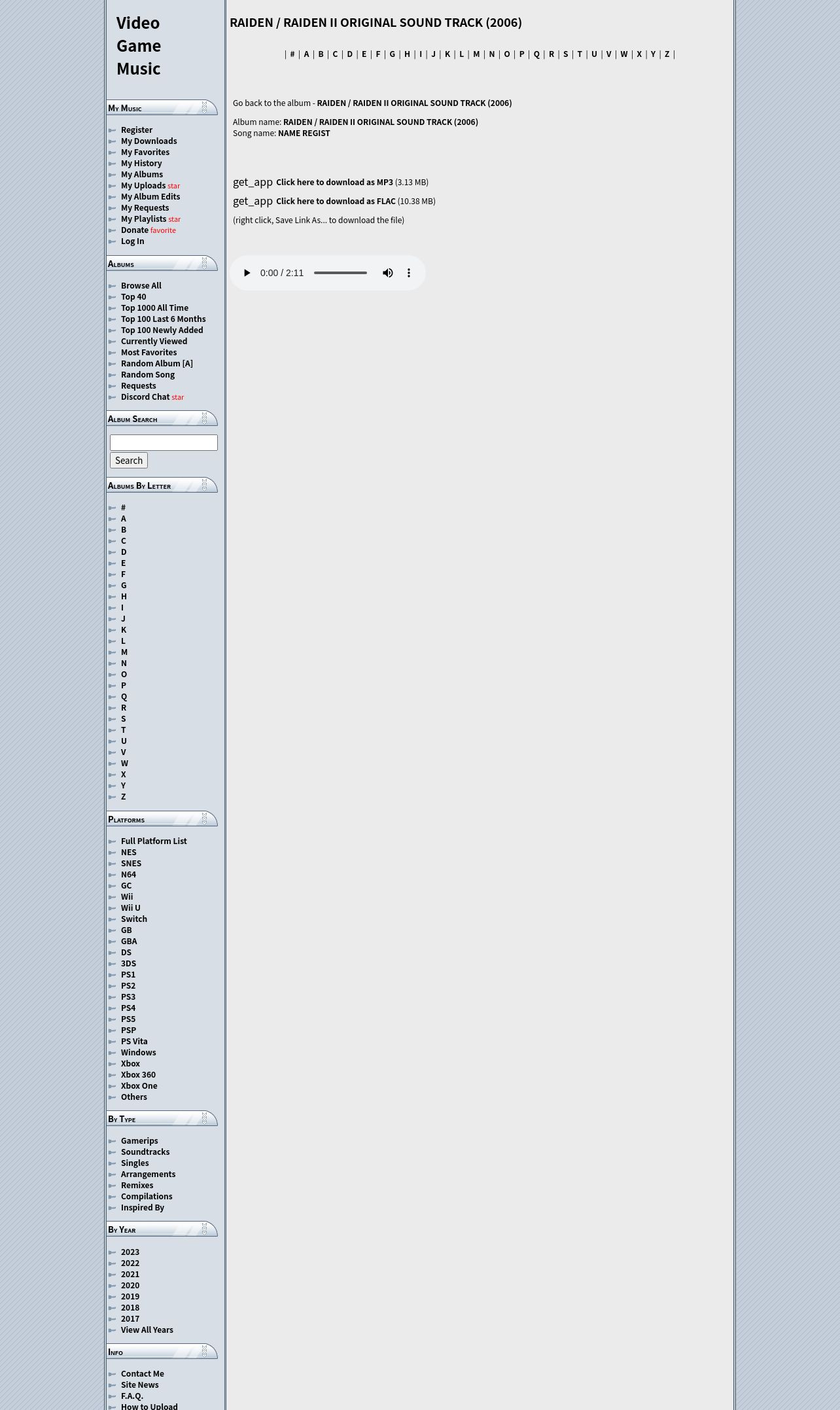Open My Playlists
This screenshot has height=1410, width=840.
[x=144, y=219]
